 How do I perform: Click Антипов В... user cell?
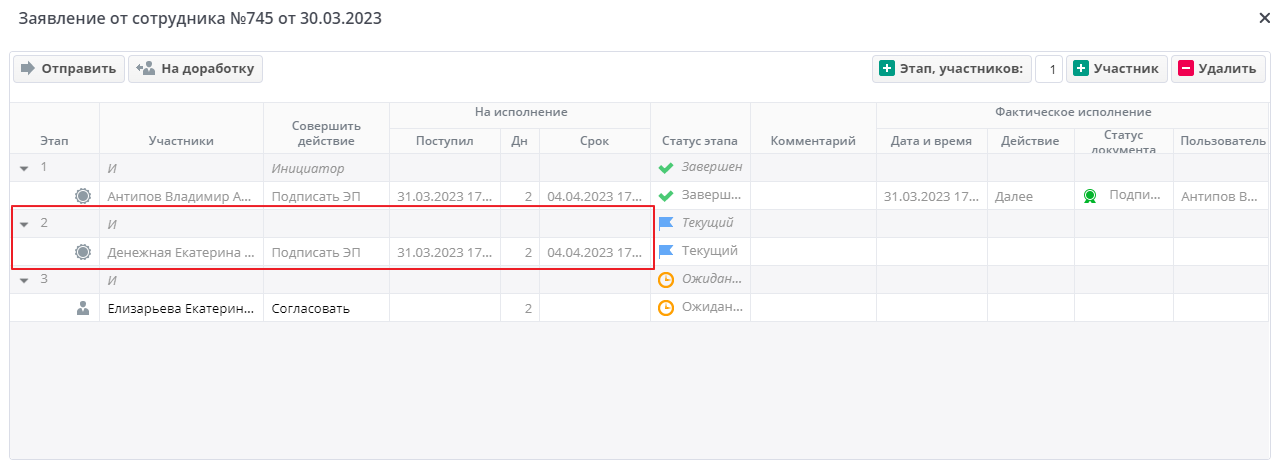pyautogui.click(x=1221, y=196)
